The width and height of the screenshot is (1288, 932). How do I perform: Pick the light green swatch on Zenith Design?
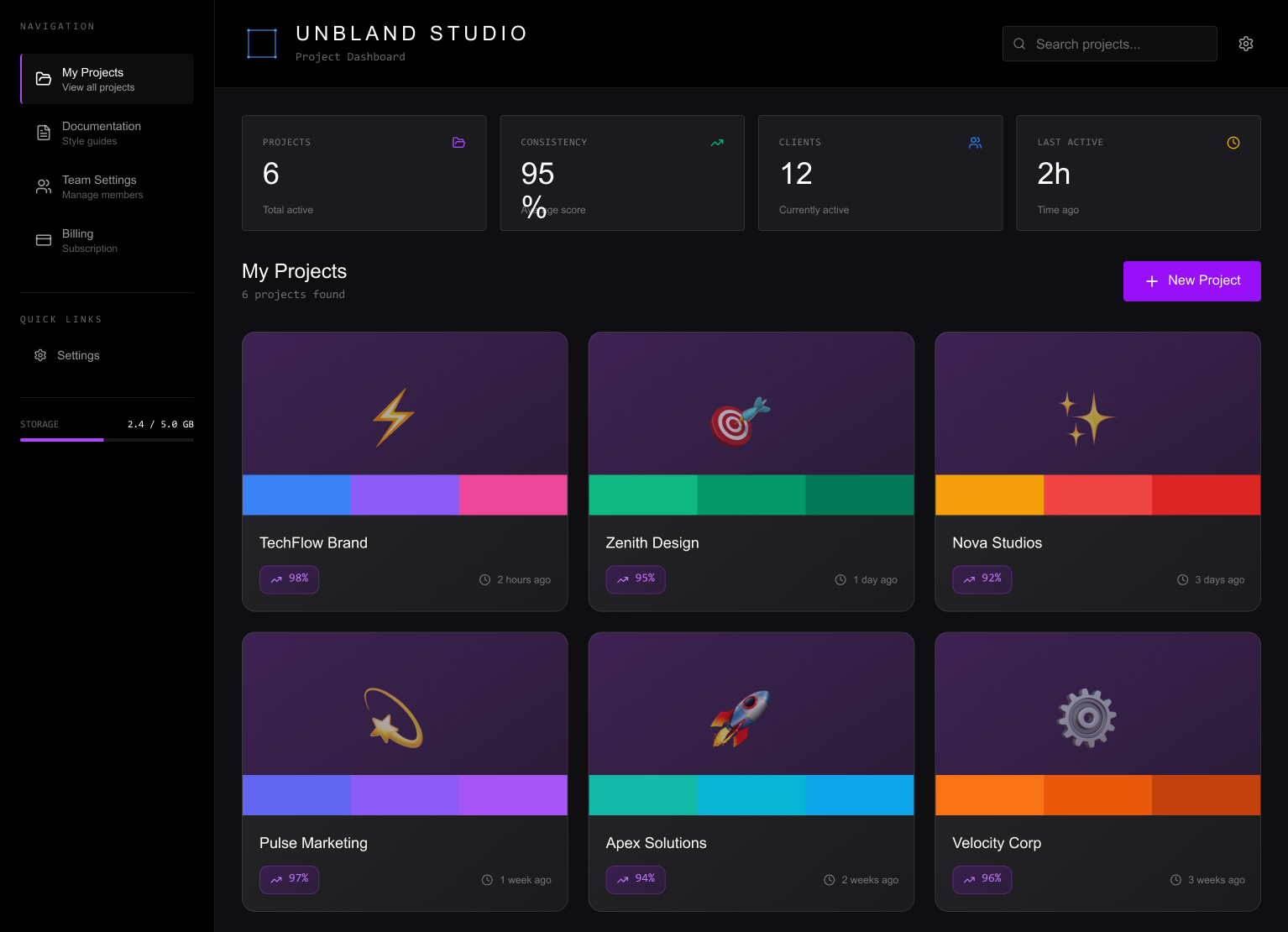coord(643,495)
